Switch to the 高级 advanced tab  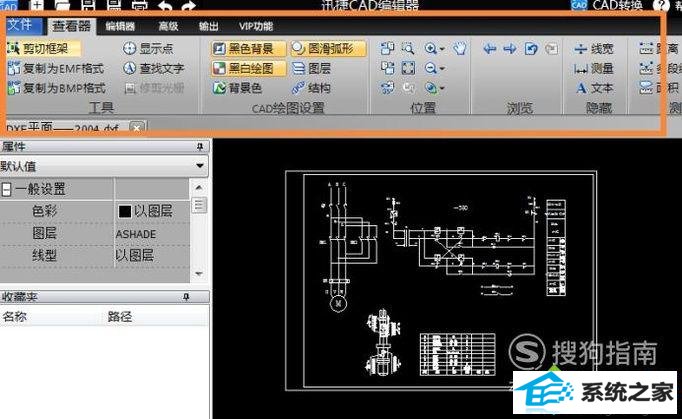click(168, 27)
